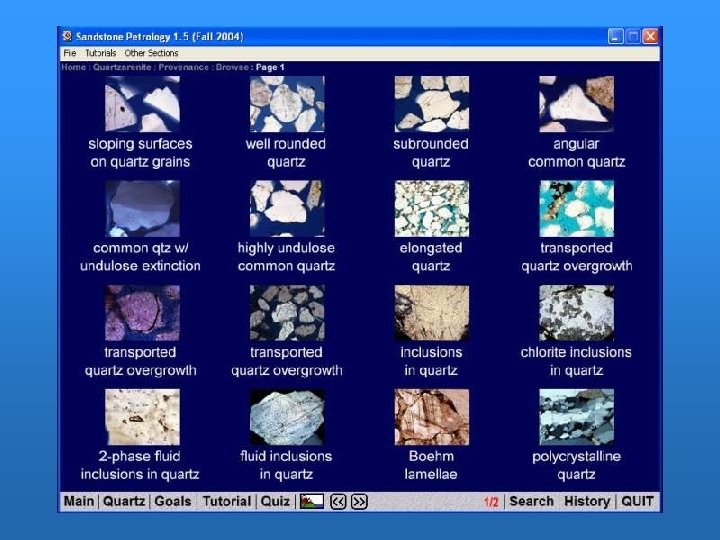This screenshot has width=720, height=540.
Task: Select the 'subrounded quartz' thumbnail image
Action: (x=432, y=104)
